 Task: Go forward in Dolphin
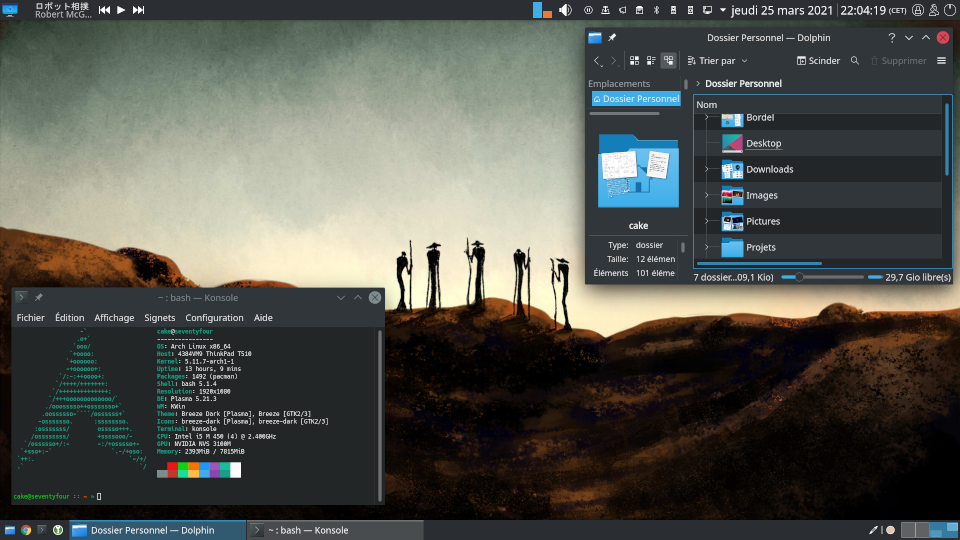tap(613, 61)
